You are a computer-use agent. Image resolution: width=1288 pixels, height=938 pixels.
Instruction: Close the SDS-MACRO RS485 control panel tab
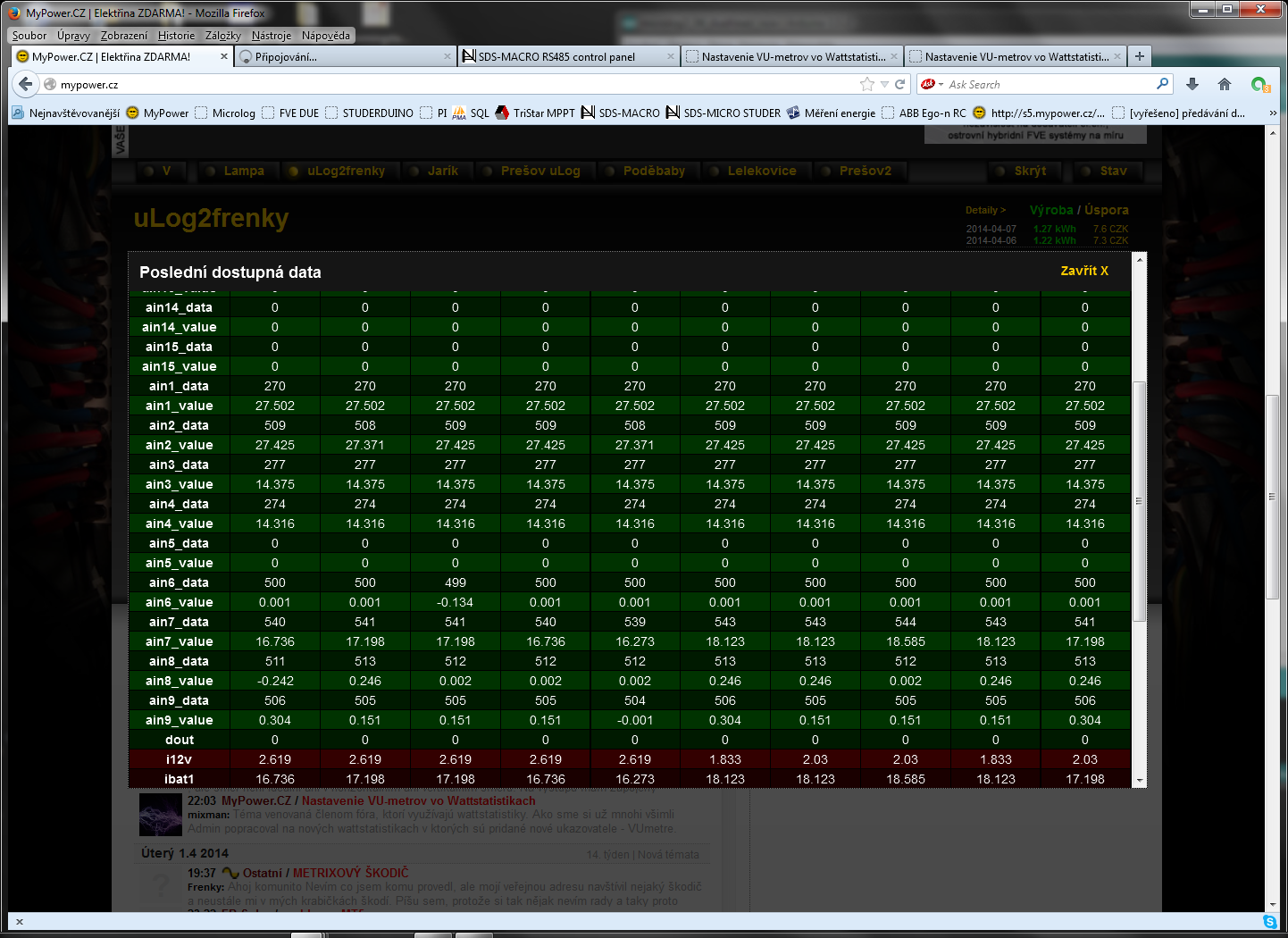[671, 56]
